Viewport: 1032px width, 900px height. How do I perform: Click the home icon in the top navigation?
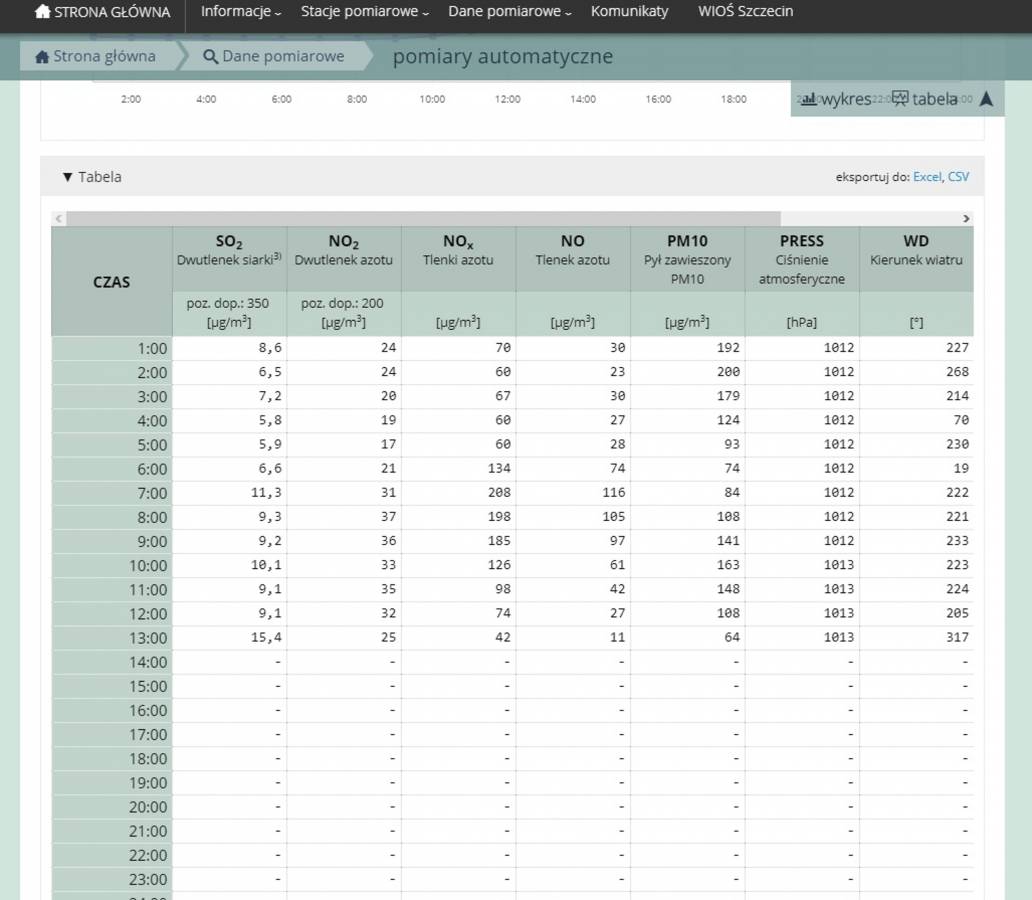click(x=42, y=13)
